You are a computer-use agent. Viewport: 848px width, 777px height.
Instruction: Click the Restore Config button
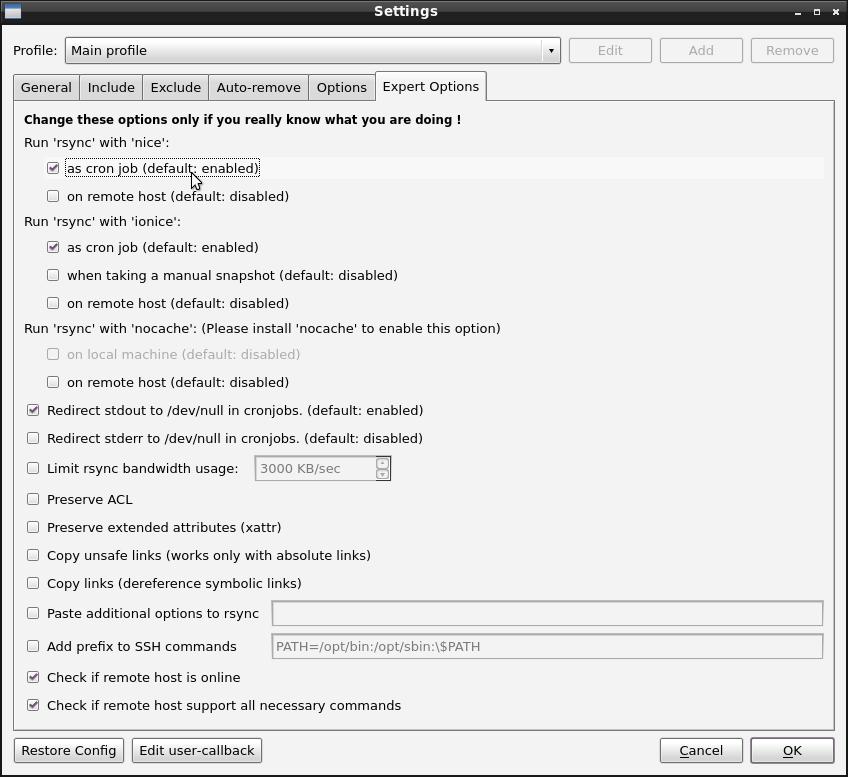tap(68, 750)
